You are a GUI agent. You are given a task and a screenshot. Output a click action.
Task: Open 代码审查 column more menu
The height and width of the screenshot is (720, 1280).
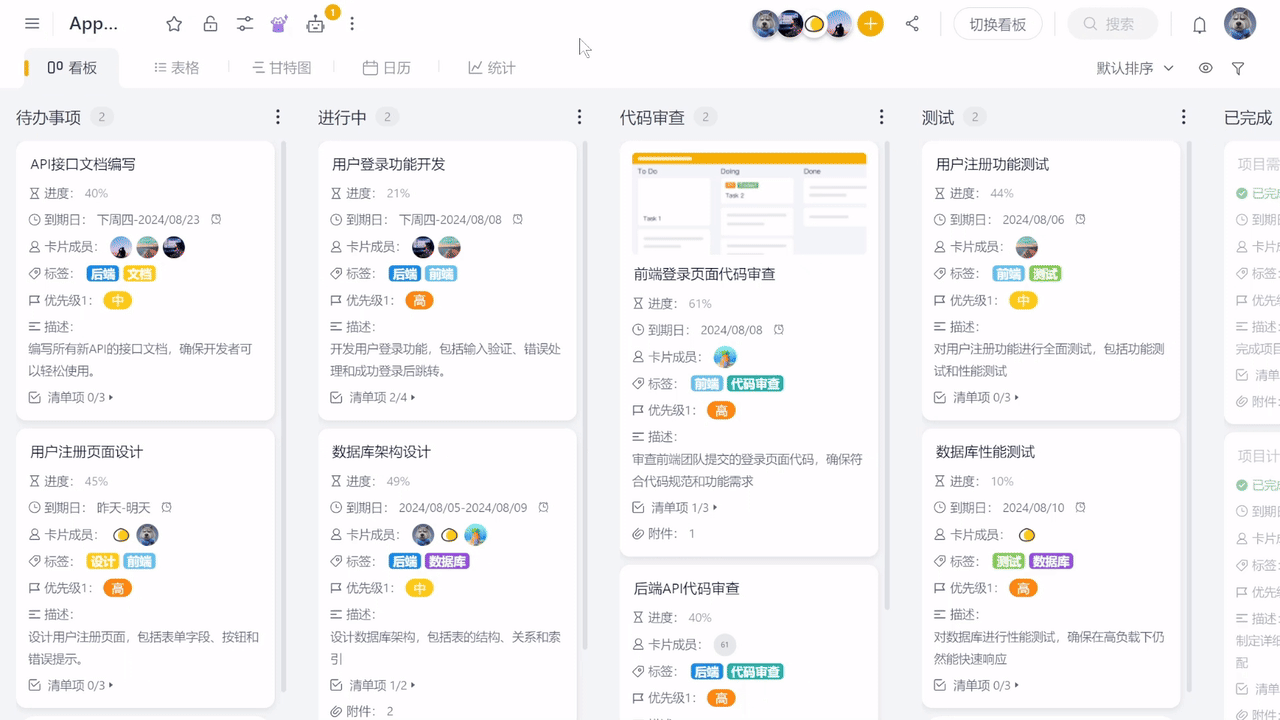click(881, 117)
